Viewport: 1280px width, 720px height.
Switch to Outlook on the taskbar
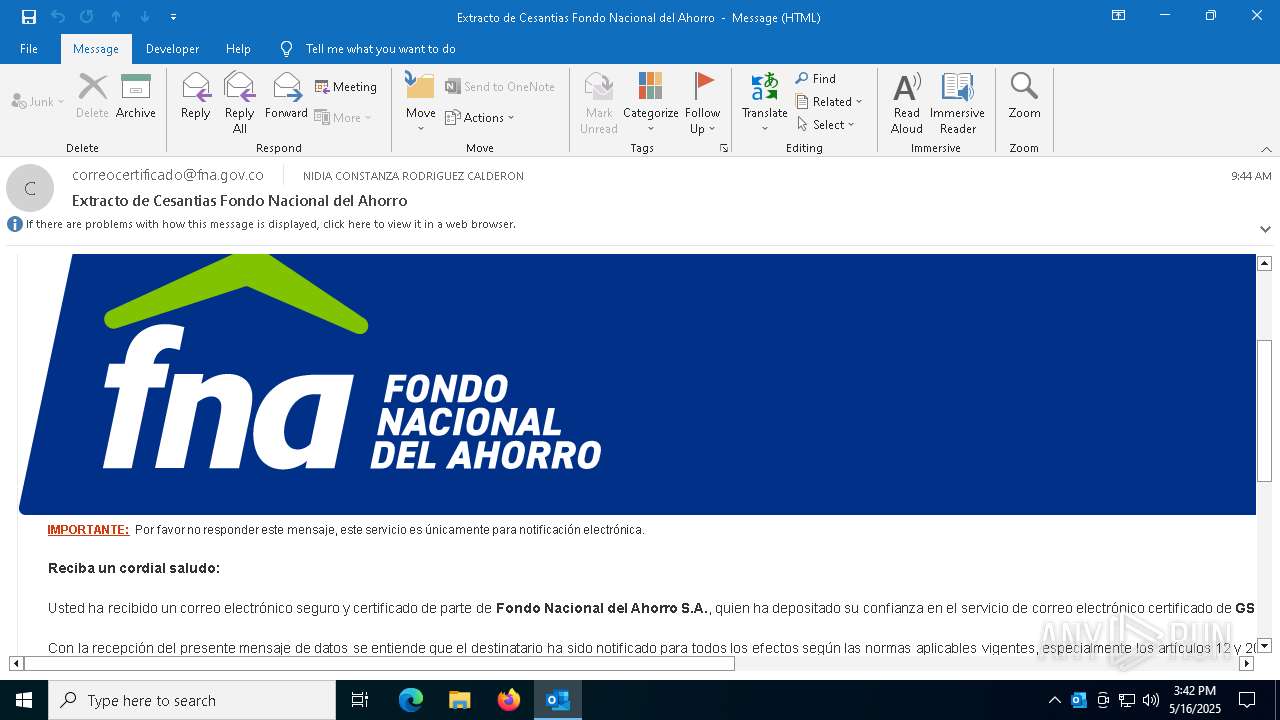point(558,700)
